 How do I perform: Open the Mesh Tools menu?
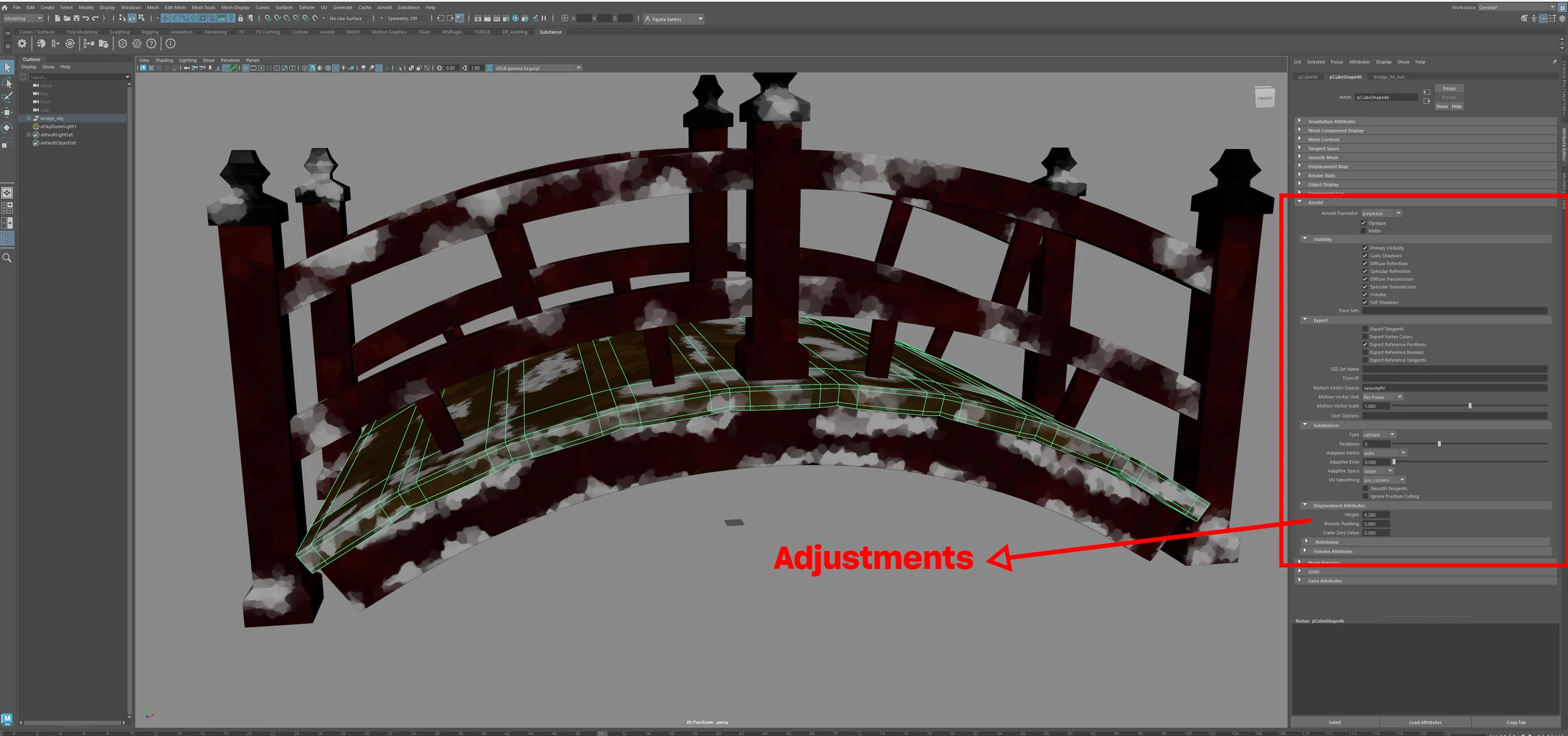203,8
